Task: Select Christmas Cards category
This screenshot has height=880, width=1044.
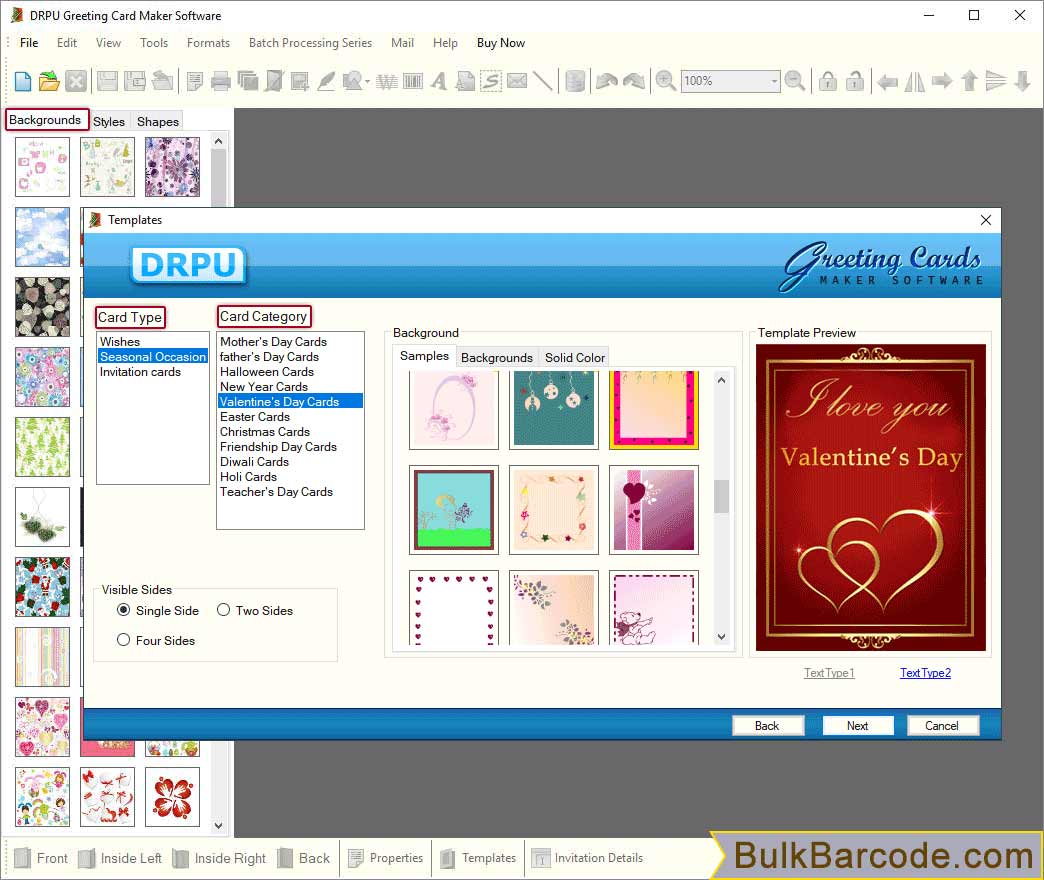Action: click(265, 431)
